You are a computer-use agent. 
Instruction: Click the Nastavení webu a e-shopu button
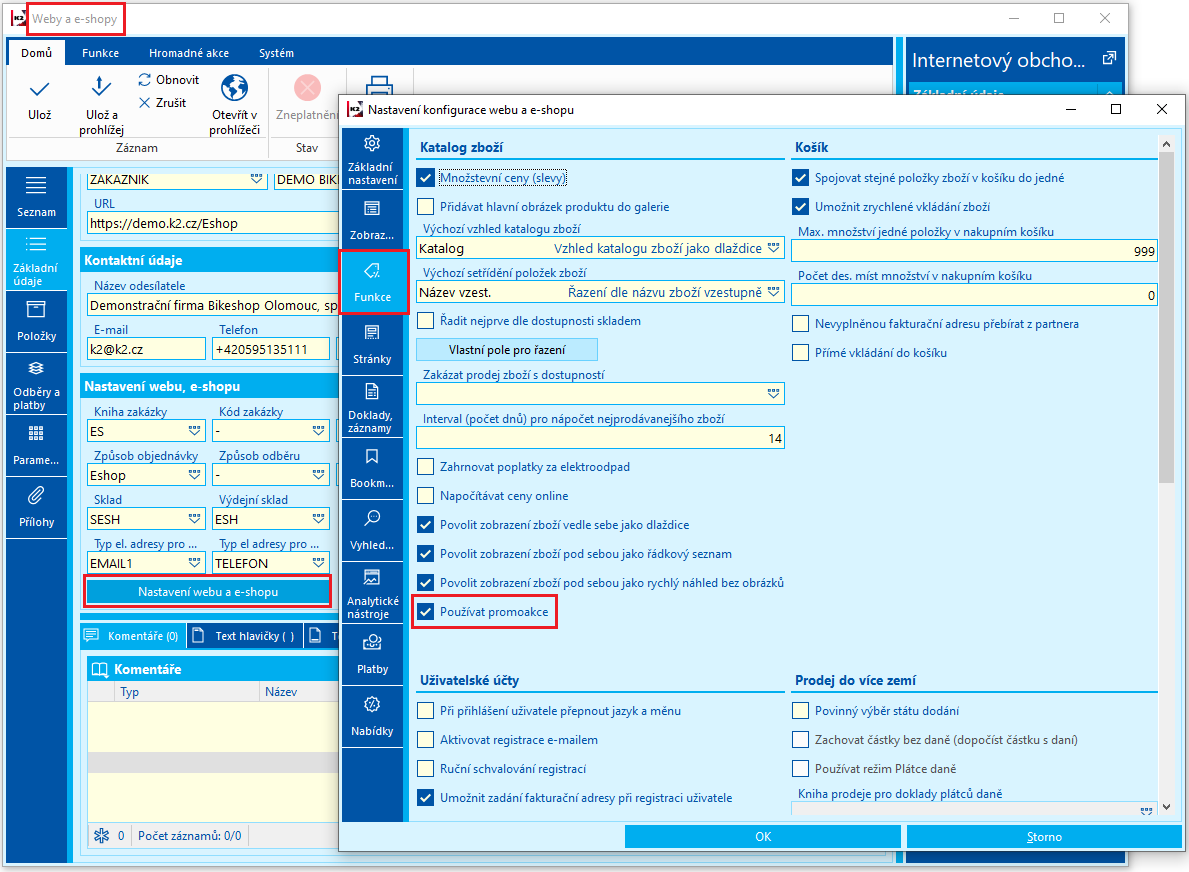pyautogui.click(x=208, y=592)
